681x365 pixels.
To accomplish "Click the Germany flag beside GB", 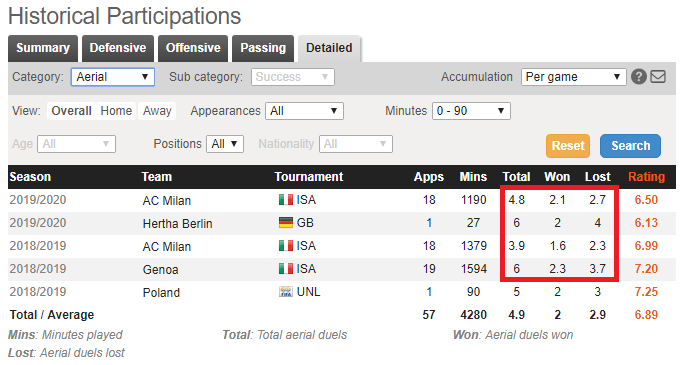I will coord(286,223).
